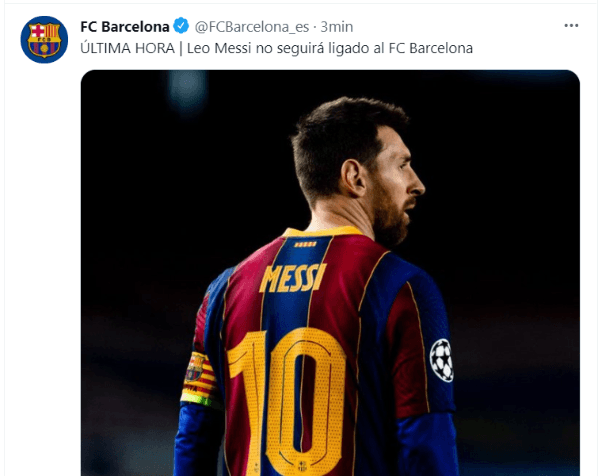The height and width of the screenshot is (476, 598).
Task: Open the FC Barcelona crest avatar
Action: [x=44, y=40]
